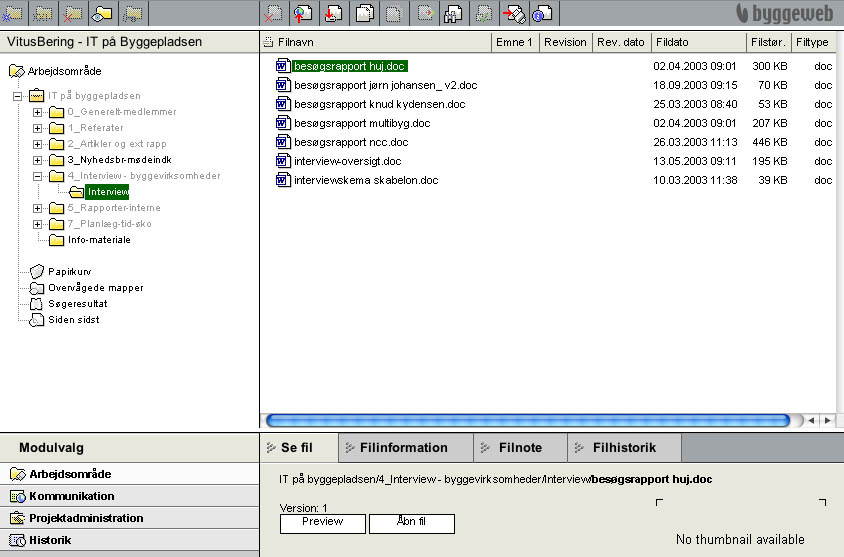
Task: Select the Kommunikation module
Action: coord(71,496)
